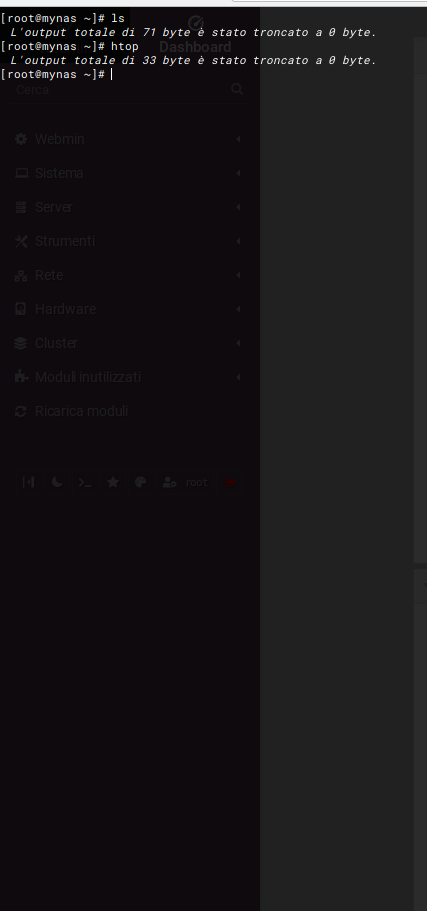Viewport: 427px width, 911px height.
Task: Open favorites with the star icon
Action: point(113,482)
